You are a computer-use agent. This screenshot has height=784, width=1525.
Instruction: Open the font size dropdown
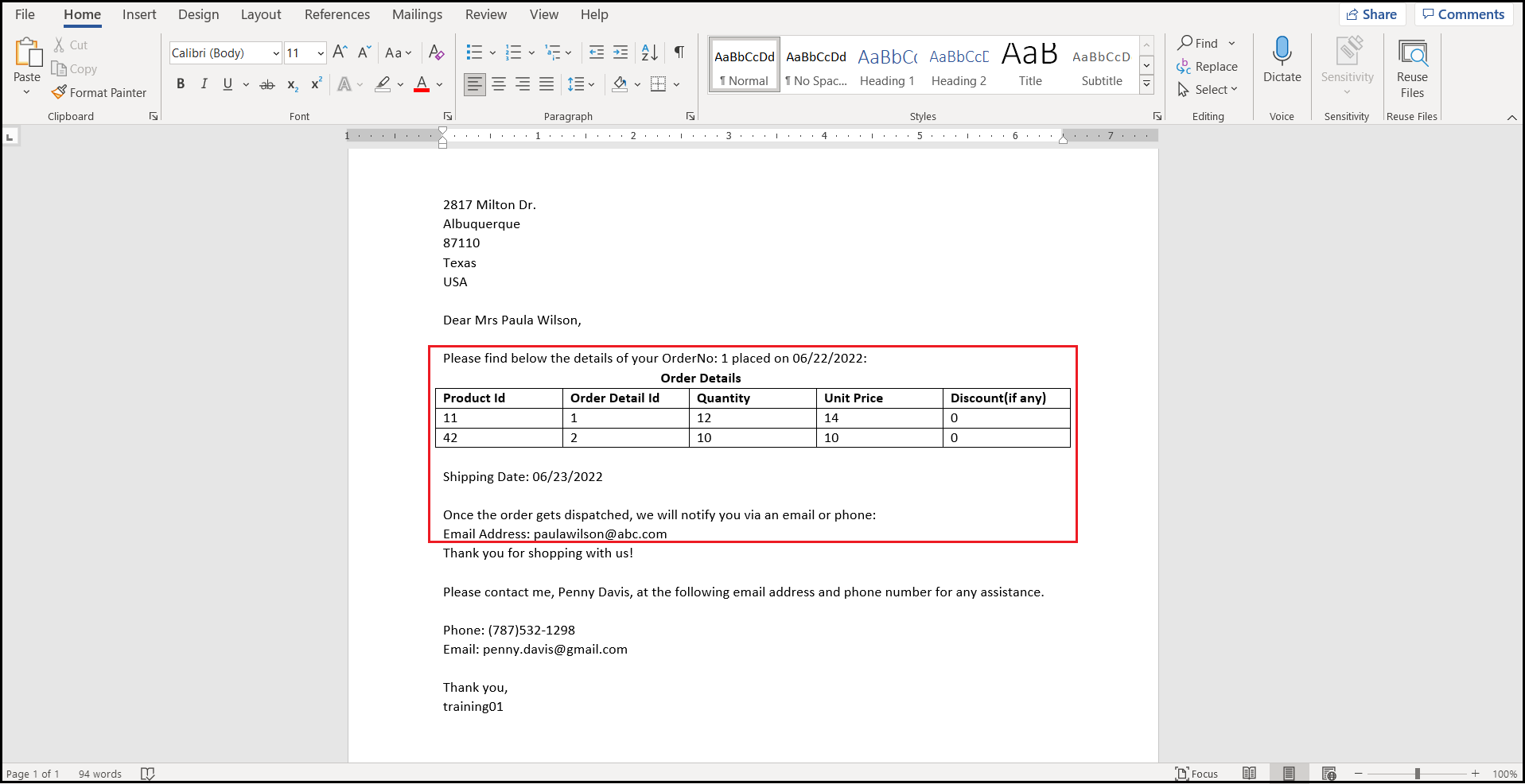(x=321, y=53)
